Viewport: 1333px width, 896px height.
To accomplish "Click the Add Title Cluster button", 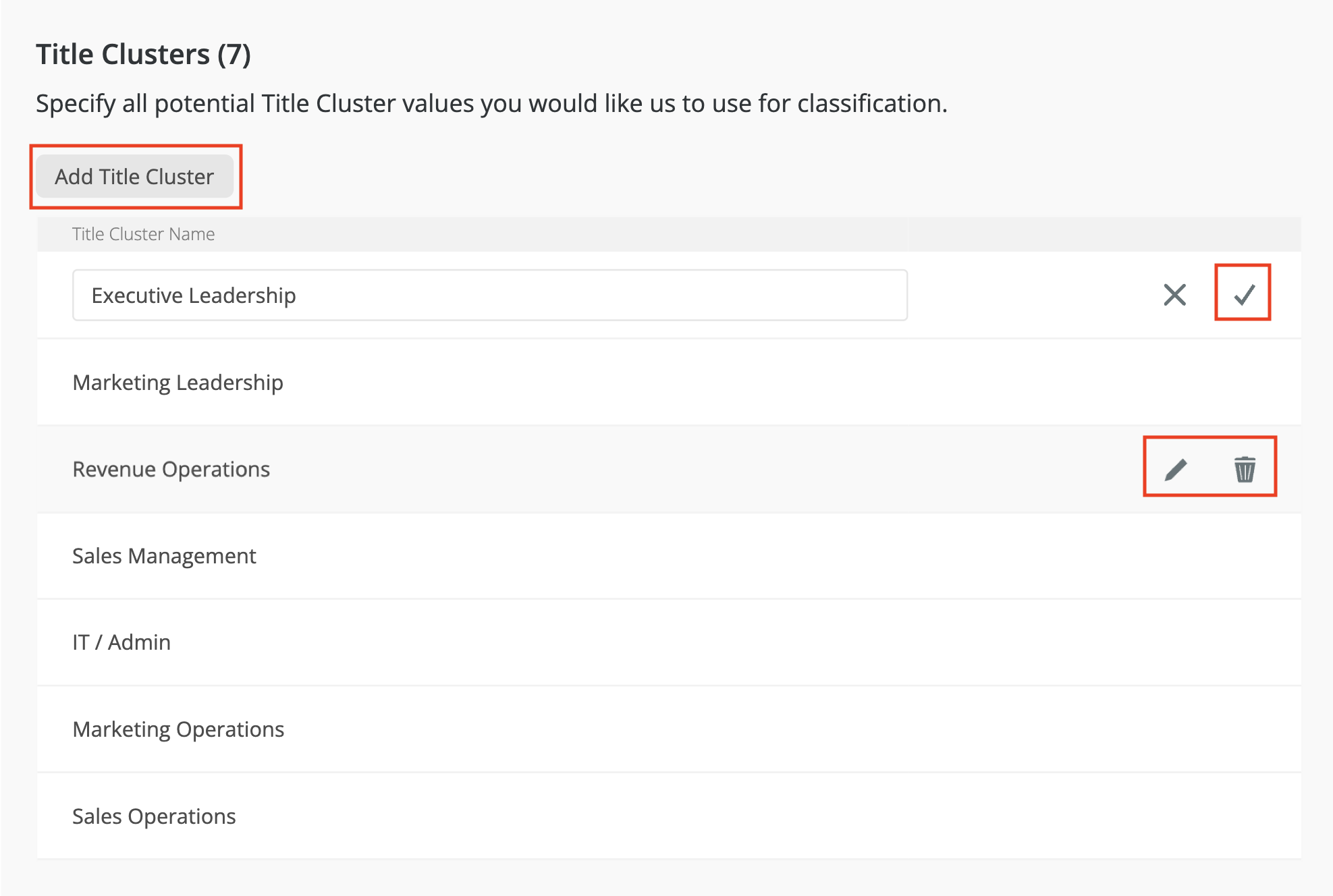I will [x=136, y=176].
